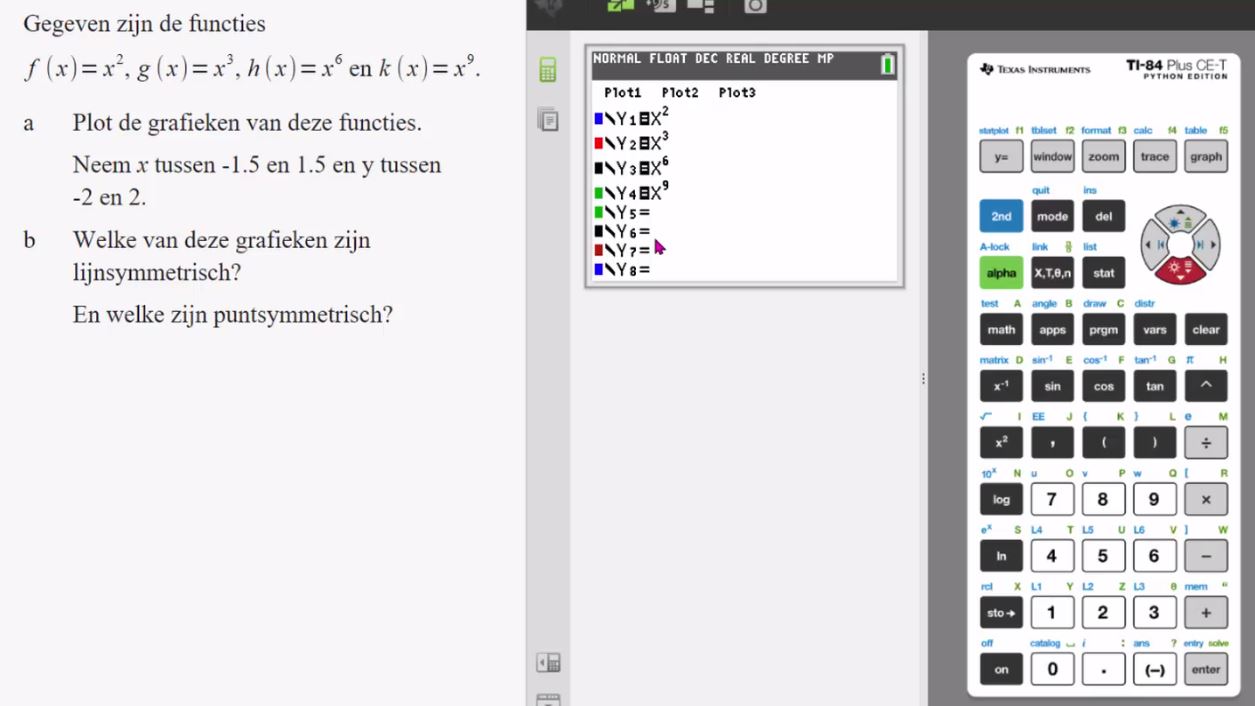Select Plot2 on calculator screen

[680, 93]
